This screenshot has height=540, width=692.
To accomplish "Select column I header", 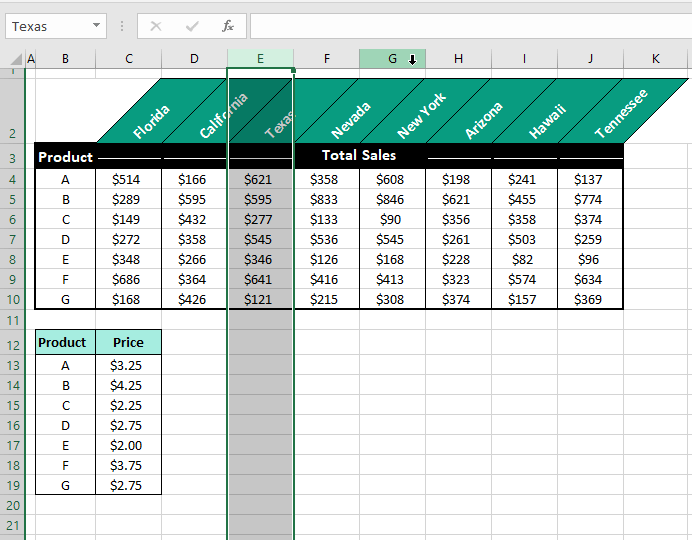I will [x=524, y=59].
